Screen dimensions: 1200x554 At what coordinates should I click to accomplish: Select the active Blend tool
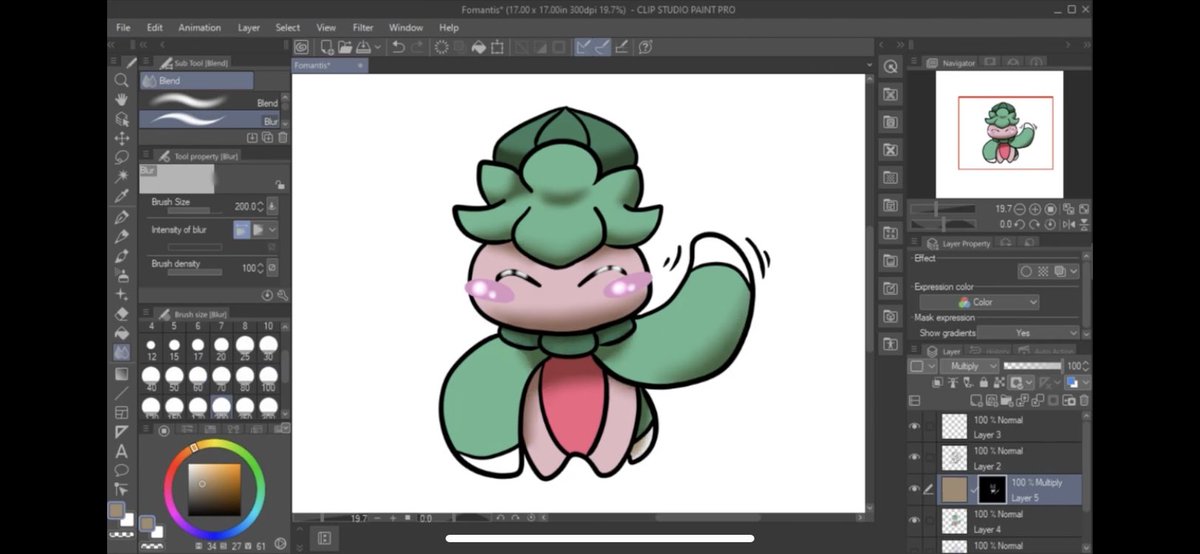coord(121,353)
